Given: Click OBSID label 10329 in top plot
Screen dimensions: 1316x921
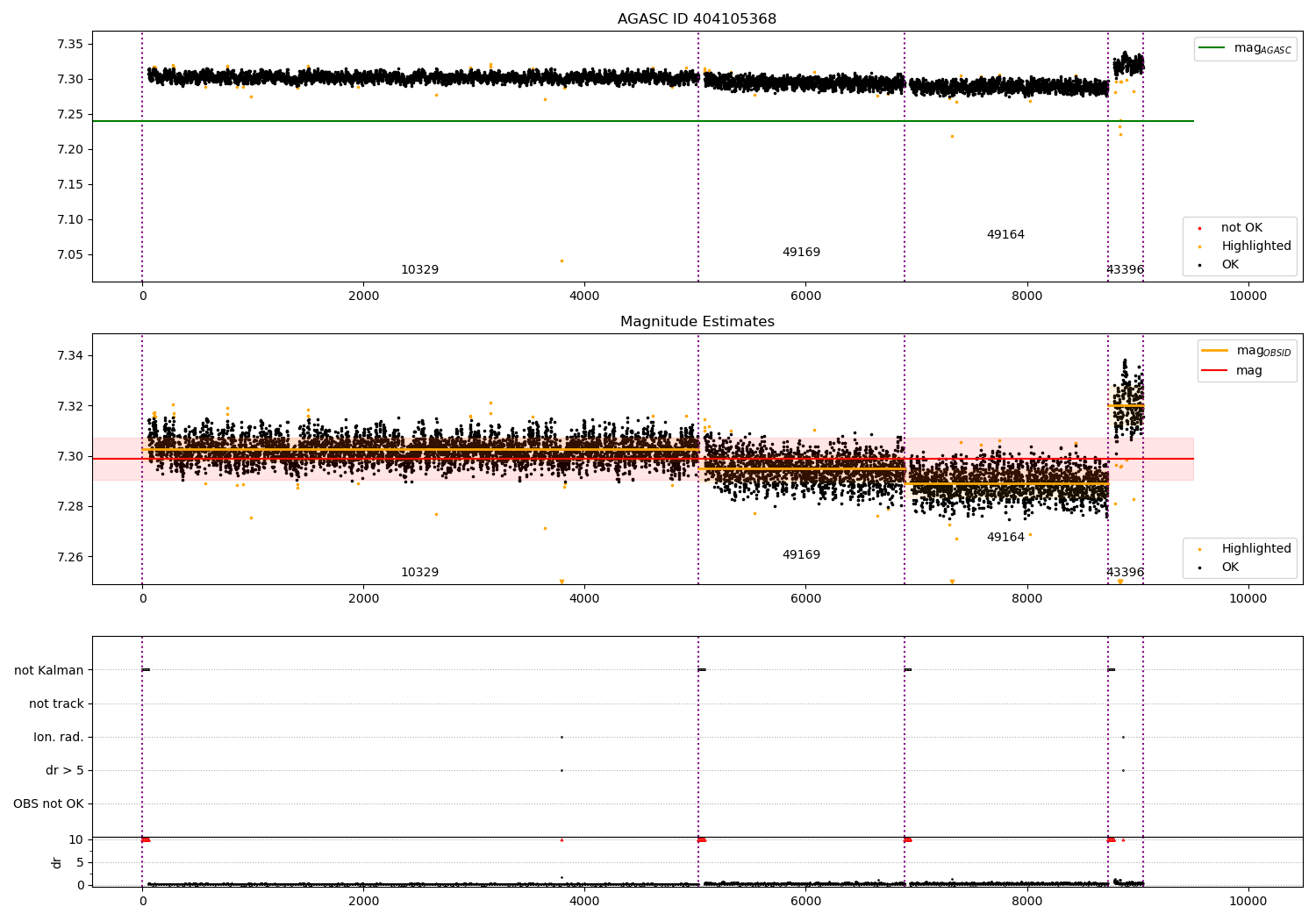Looking at the screenshot, I should pyautogui.click(x=419, y=270).
